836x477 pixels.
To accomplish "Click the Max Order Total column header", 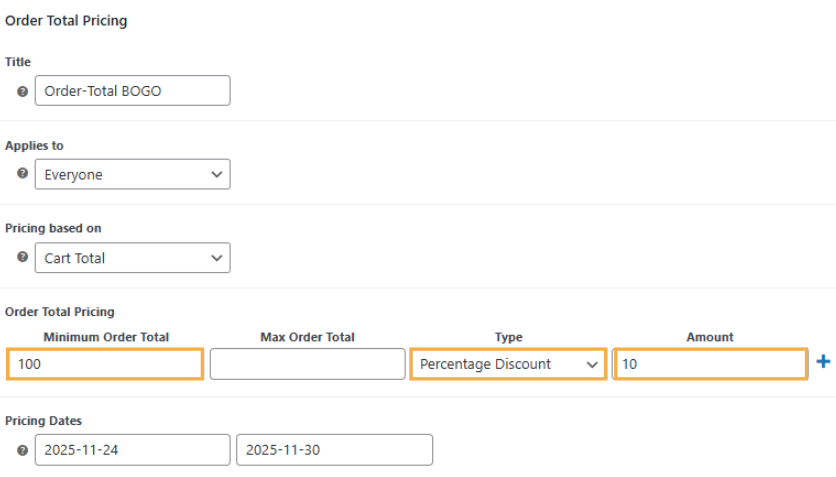I will (x=307, y=337).
